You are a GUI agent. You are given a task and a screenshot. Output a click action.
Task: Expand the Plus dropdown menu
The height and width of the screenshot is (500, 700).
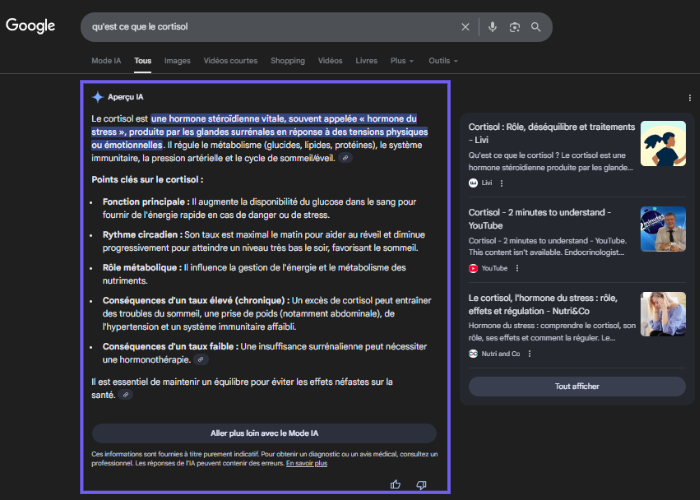[402, 61]
